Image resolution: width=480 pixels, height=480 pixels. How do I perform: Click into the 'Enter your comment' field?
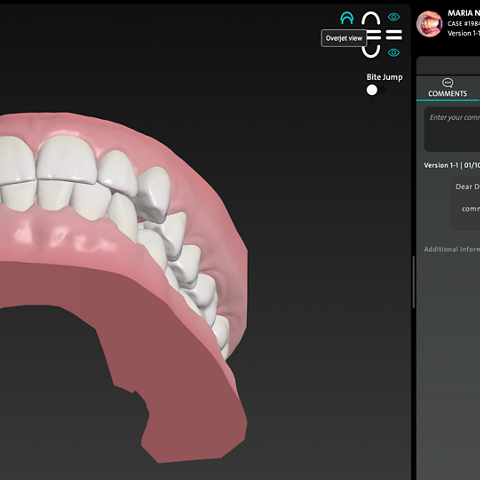pyautogui.click(x=452, y=129)
